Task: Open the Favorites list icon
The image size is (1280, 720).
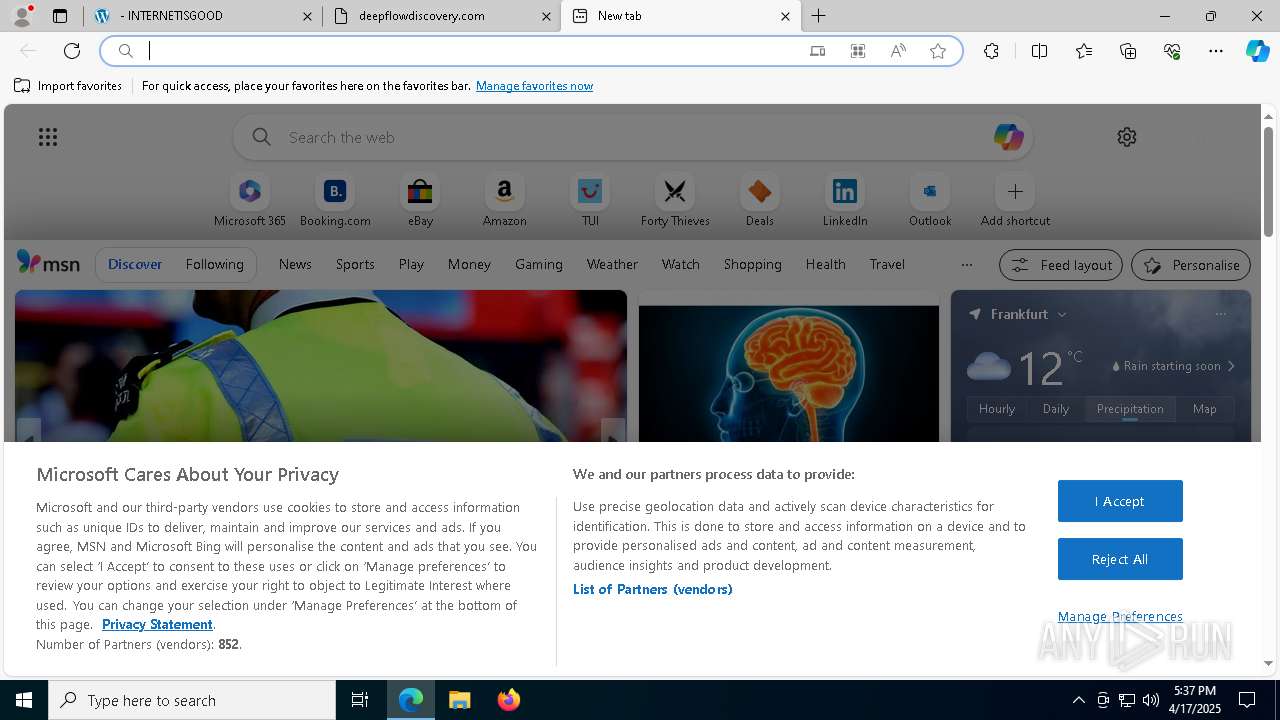Action: 1084,51
